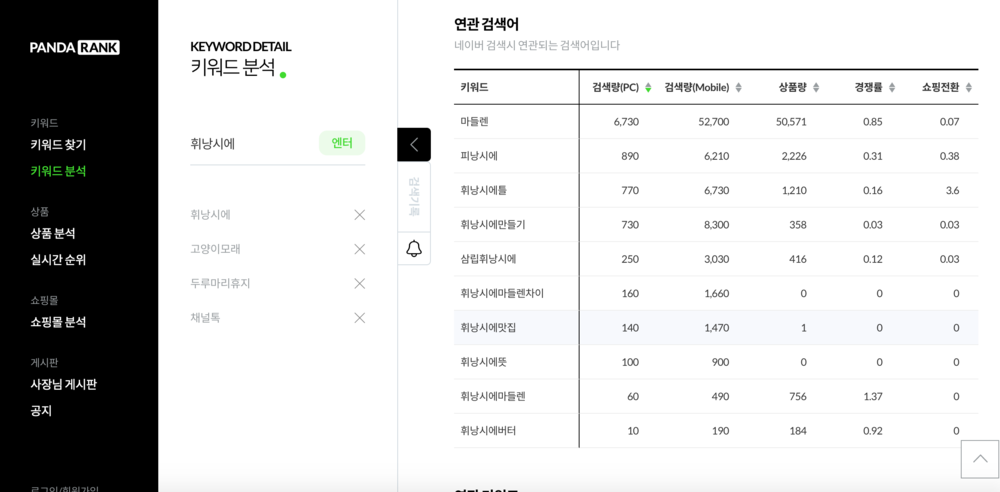Open the 쇼핑몰 분석 menu
The width and height of the screenshot is (1000, 492).
click(x=58, y=322)
